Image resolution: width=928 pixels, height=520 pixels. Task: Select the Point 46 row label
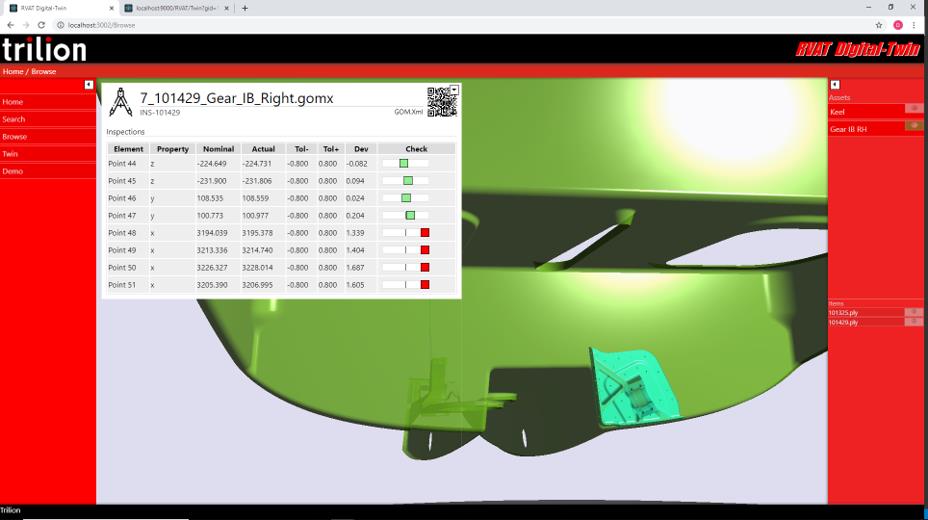[122, 198]
